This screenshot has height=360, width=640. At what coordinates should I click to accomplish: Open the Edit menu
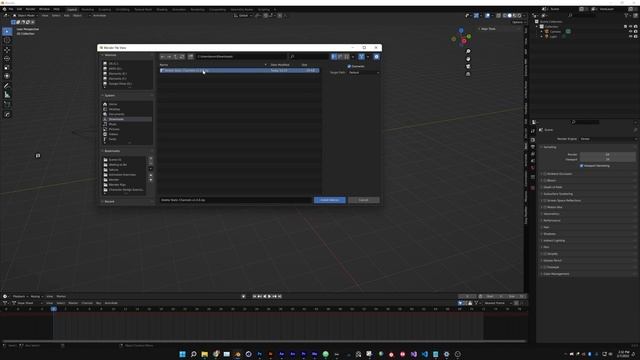19,9
